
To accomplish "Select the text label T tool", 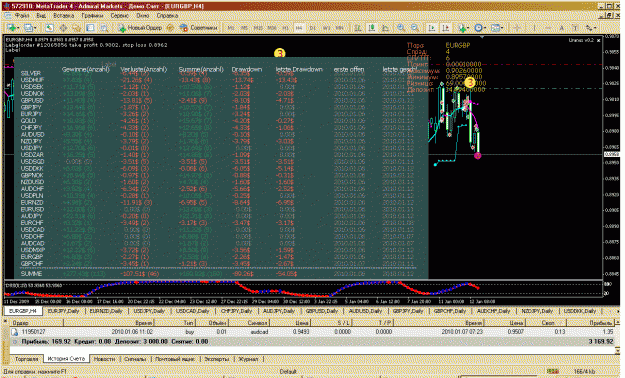I will pyautogui.click(x=575, y=28).
